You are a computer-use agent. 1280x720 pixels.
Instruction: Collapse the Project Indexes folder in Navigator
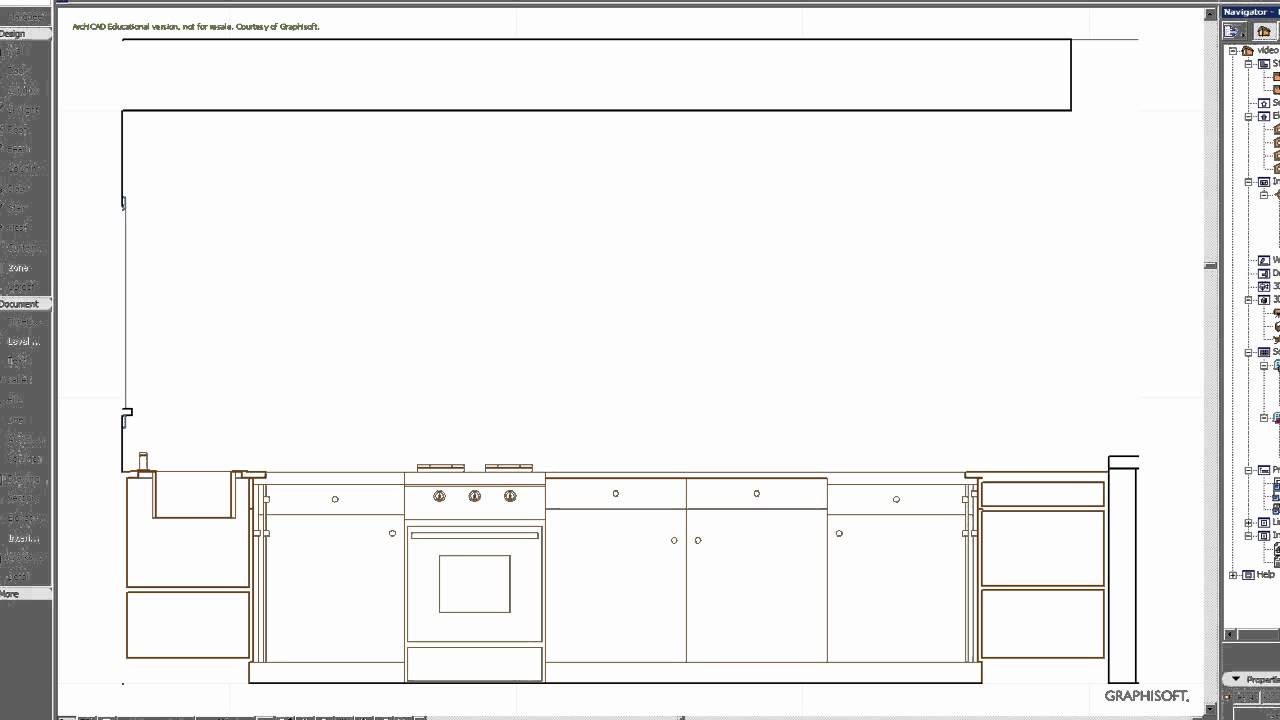point(1249,469)
